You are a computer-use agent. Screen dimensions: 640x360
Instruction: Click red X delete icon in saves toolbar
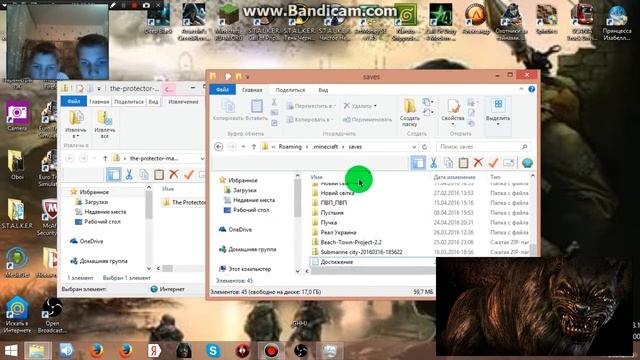point(478,163)
